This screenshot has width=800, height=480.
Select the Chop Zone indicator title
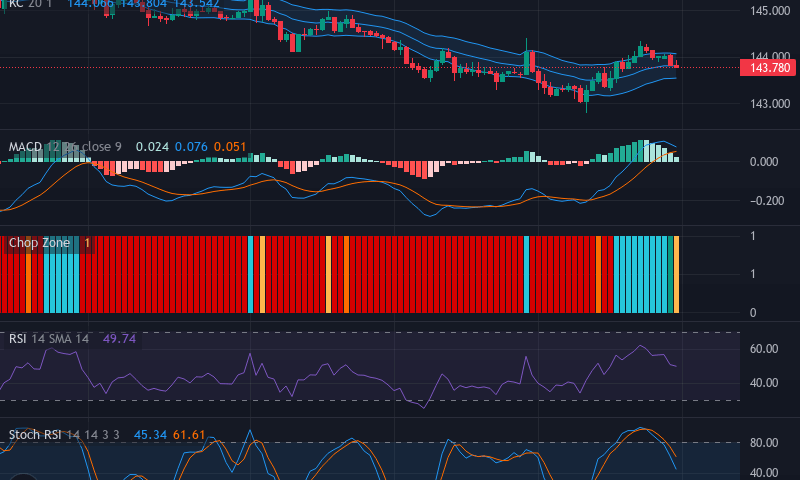[x=39, y=243]
